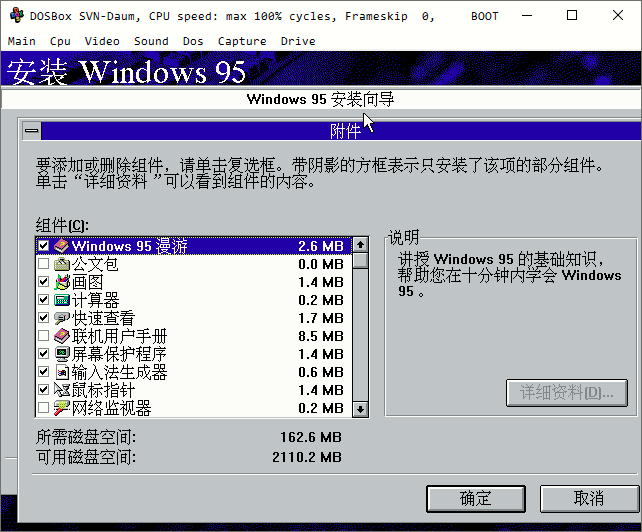The image size is (642, 532).
Task: Uncheck the 屏幕保护程序 checkbox
Action: coord(43,354)
